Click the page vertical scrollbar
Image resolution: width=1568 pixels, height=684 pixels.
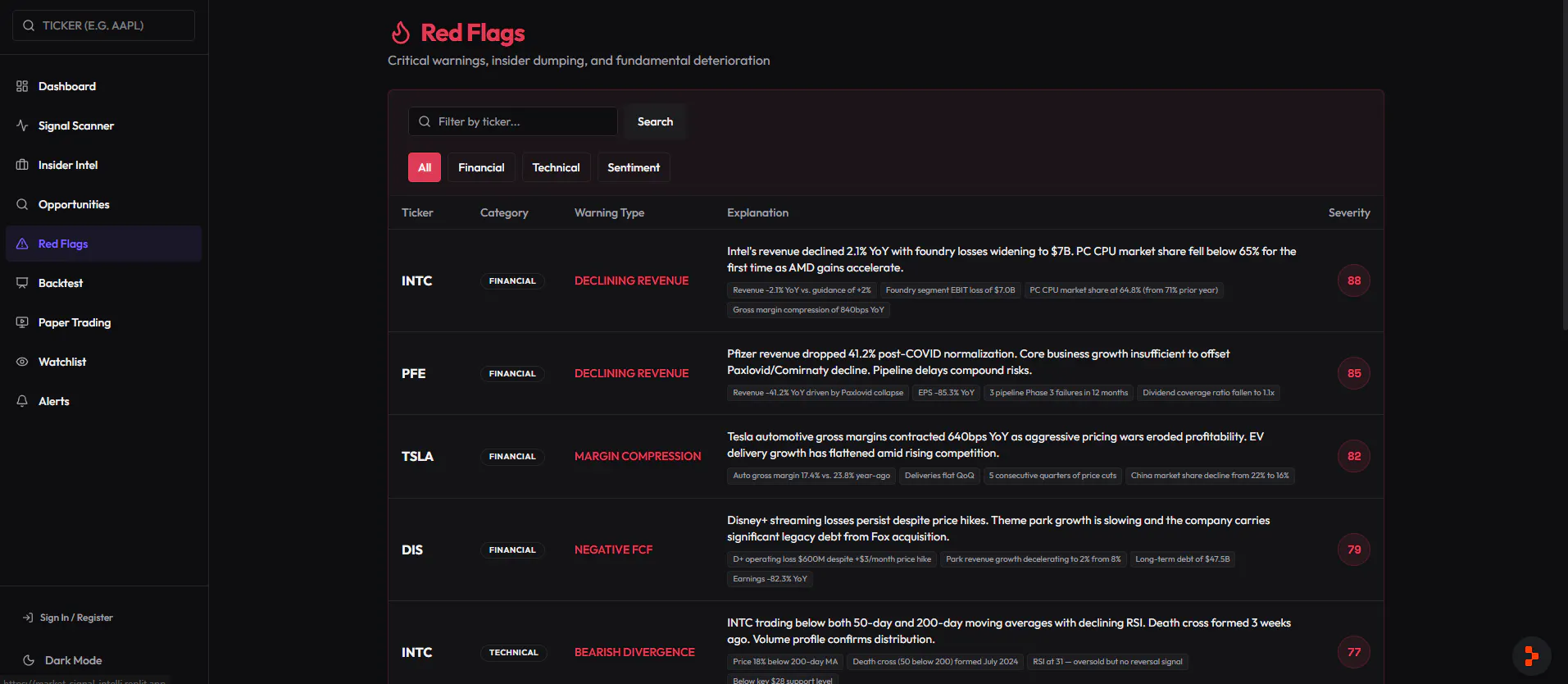1564,164
